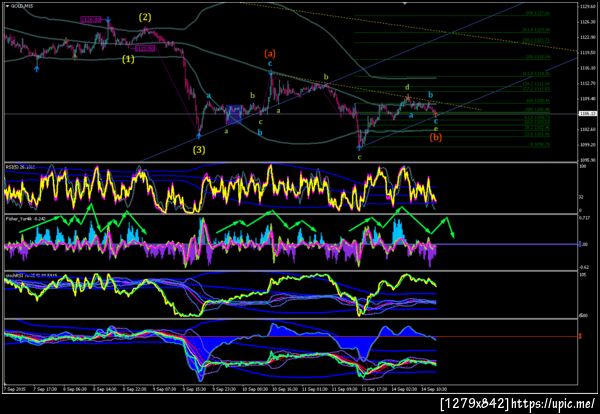Select the yellow wave label (3)
The image size is (600, 414).
coord(199,150)
